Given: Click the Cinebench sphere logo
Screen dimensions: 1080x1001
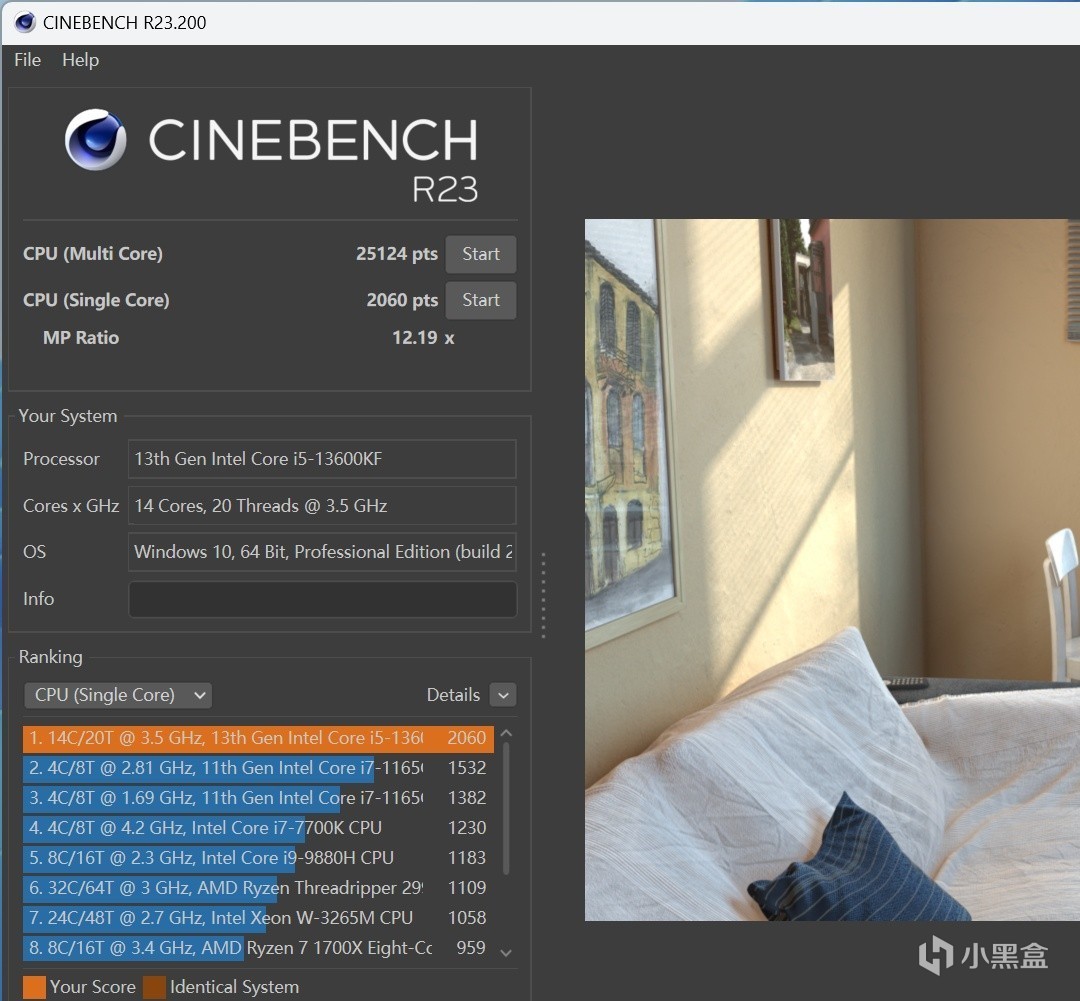Looking at the screenshot, I should [x=96, y=140].
